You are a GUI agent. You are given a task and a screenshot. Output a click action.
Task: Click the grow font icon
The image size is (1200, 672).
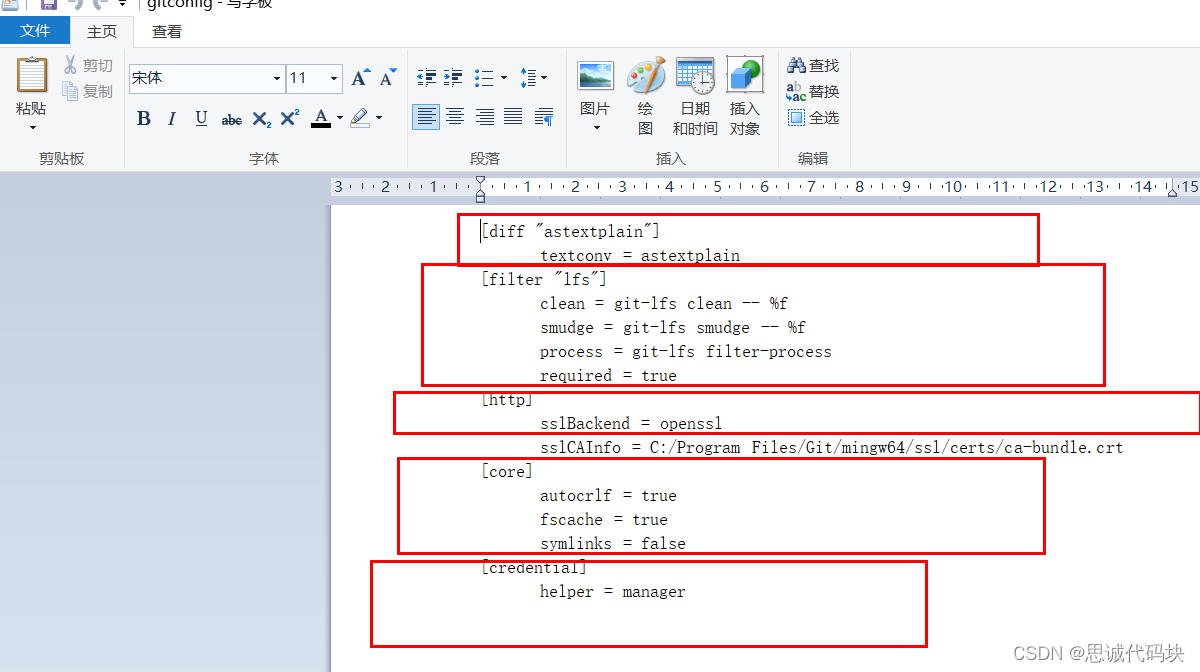tap(361, 77)
